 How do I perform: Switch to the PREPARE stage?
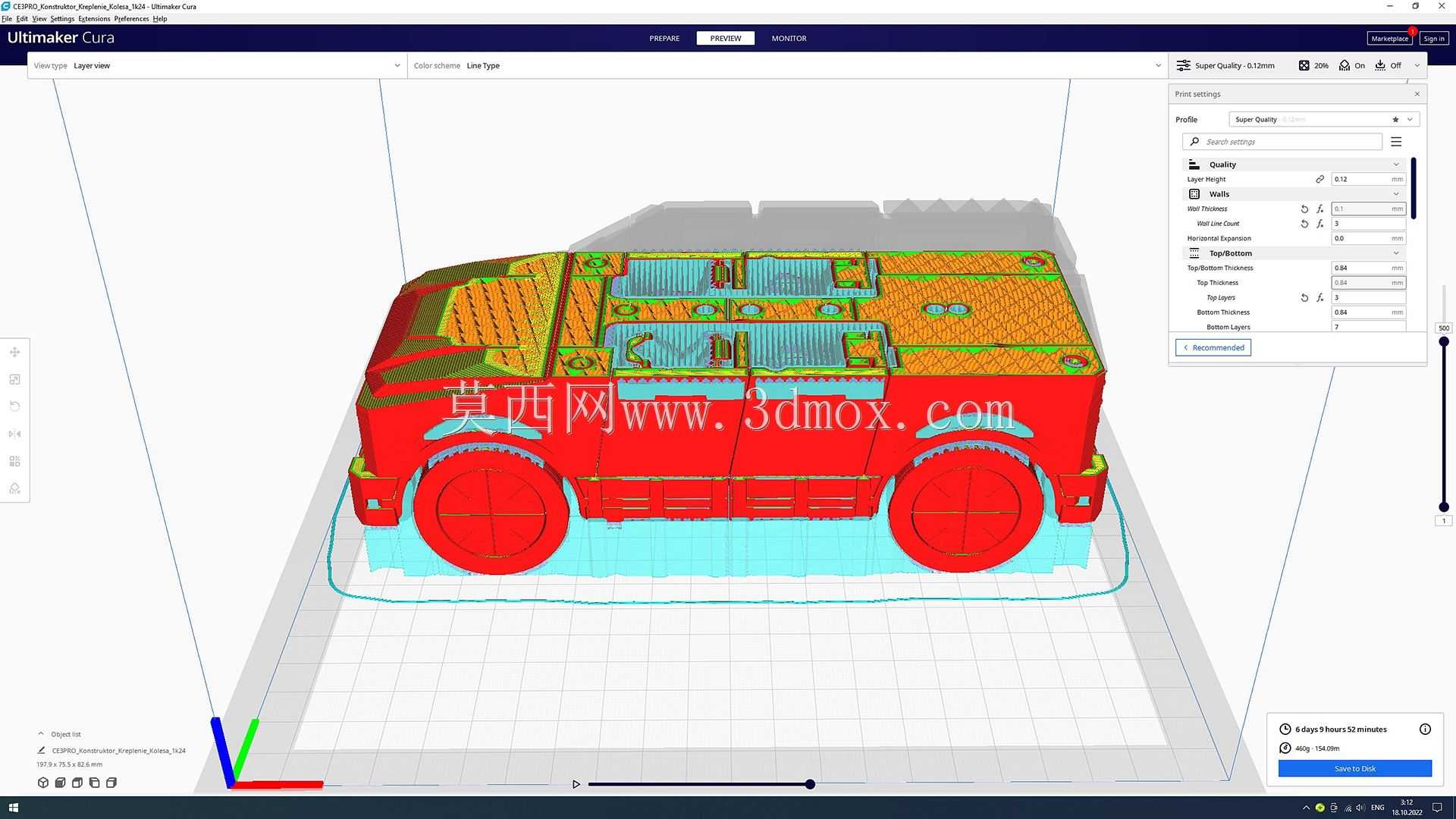pyautogui.click(x=664, y=38)
